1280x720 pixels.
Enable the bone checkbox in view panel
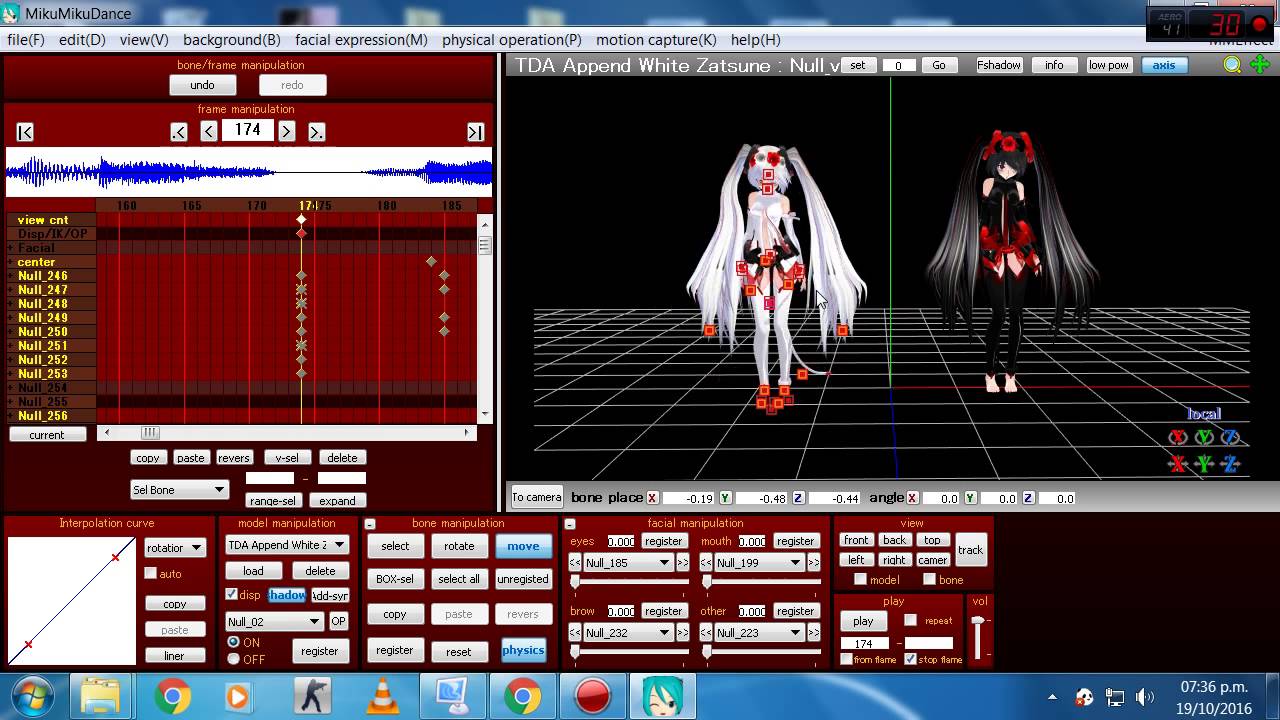click(929, 579)
